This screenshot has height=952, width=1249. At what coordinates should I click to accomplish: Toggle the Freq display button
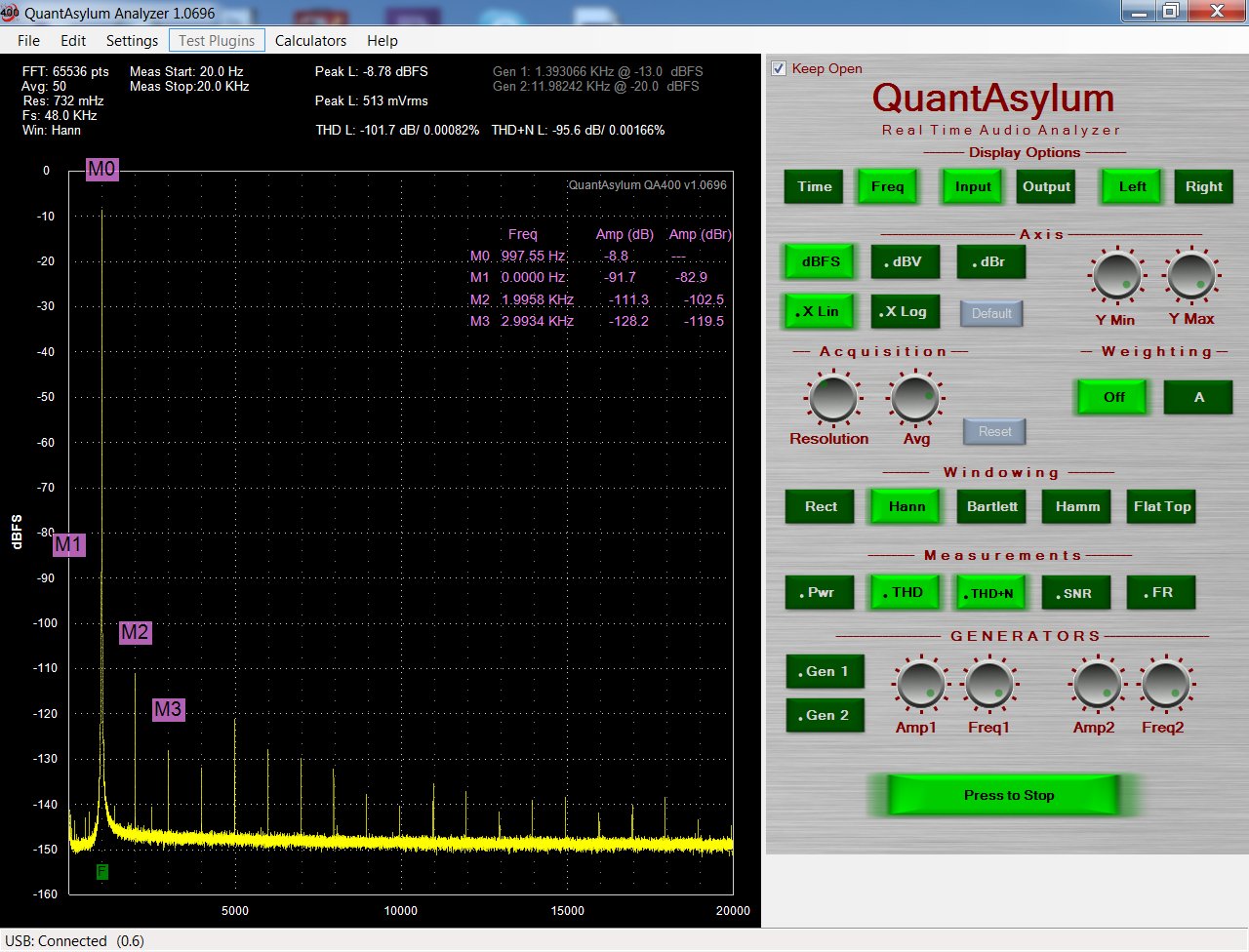click(x=887, y=186)
